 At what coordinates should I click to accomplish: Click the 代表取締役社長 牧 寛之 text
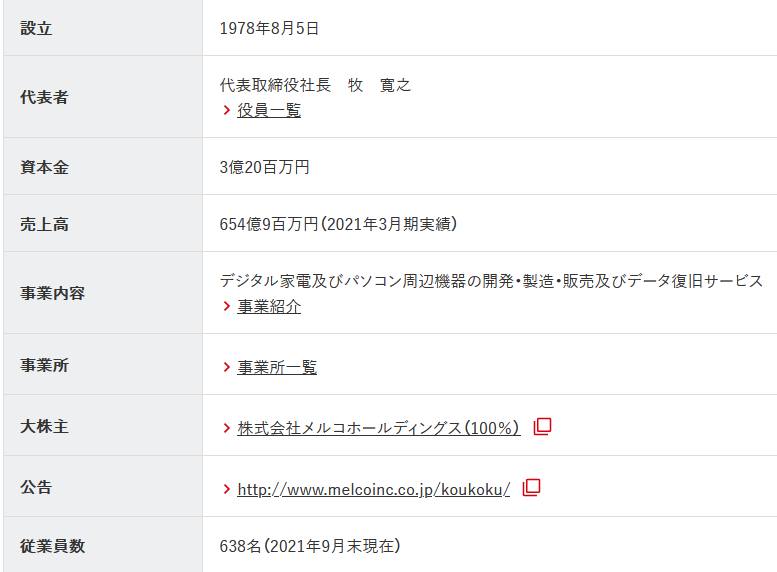315,85
